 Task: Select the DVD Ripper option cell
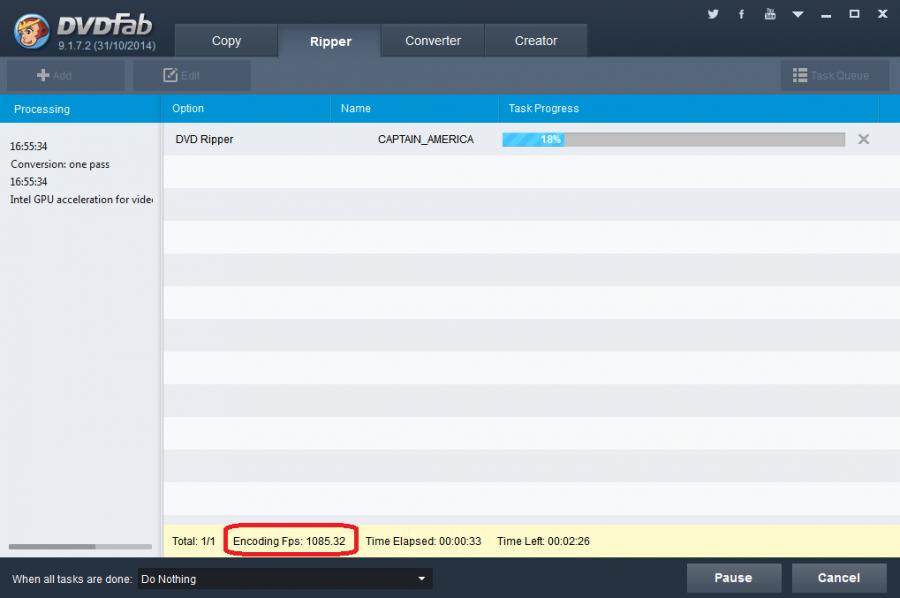point(204,139)
